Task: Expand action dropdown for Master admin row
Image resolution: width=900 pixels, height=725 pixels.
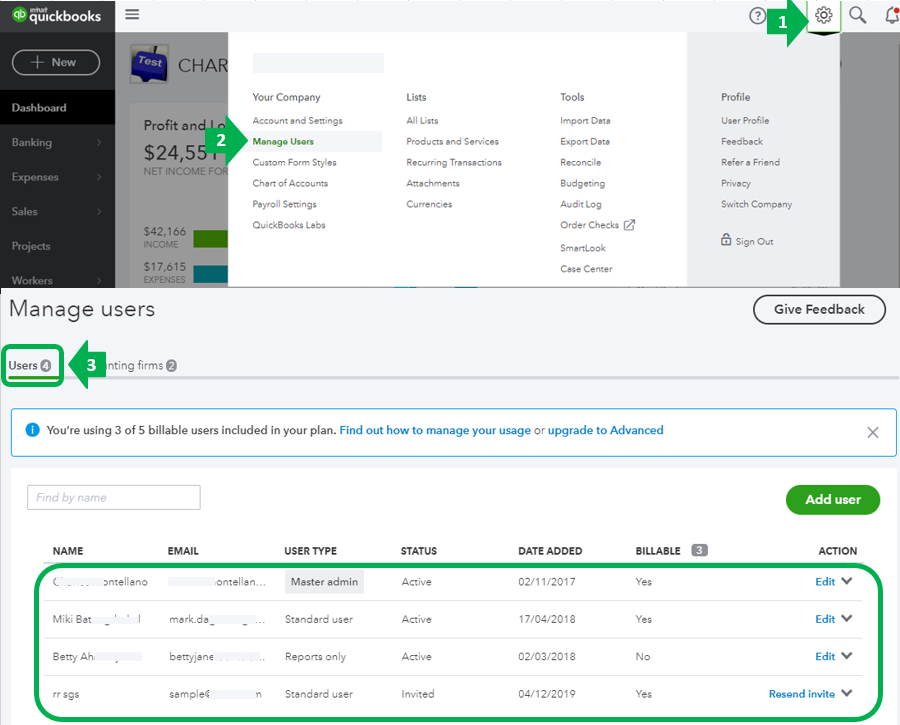Action: click(847, 581)
